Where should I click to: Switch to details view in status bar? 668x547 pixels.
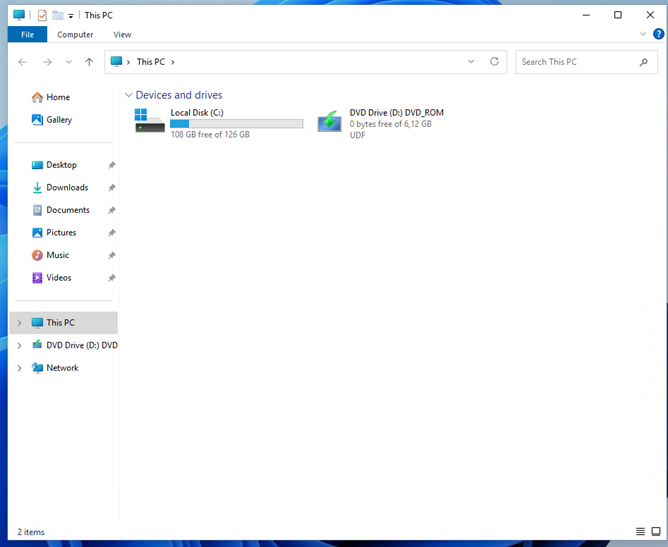click(641, 531)
